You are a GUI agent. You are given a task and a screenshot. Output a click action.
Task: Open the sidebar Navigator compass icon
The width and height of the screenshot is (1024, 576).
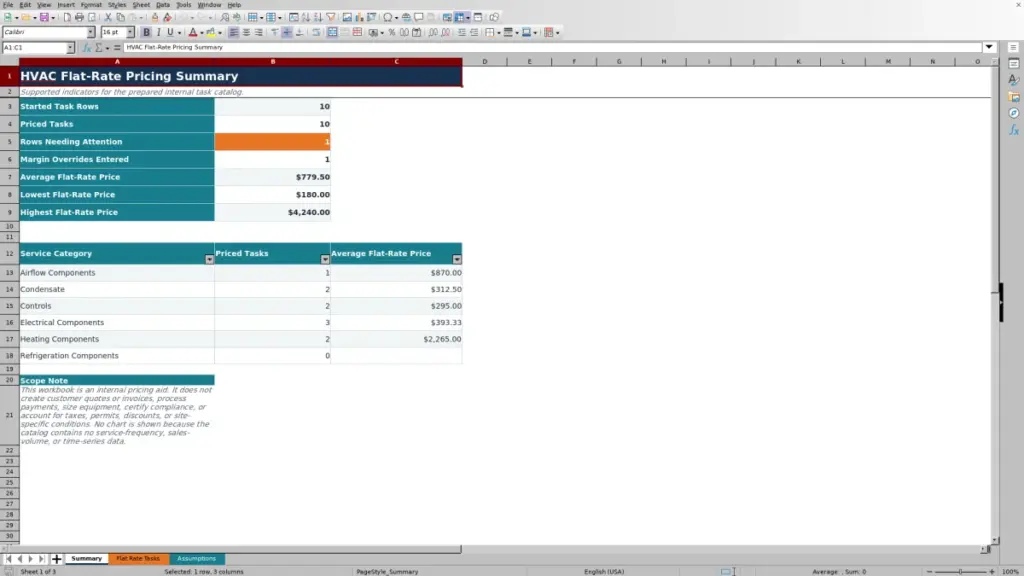[1014, 114]
